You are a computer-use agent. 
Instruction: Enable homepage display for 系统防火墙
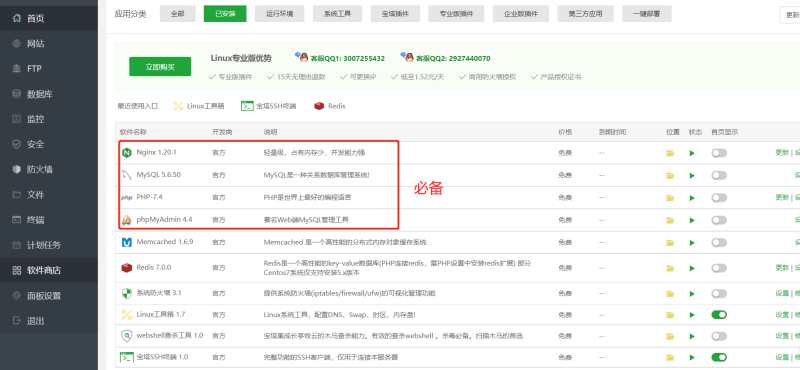(719, 293)
